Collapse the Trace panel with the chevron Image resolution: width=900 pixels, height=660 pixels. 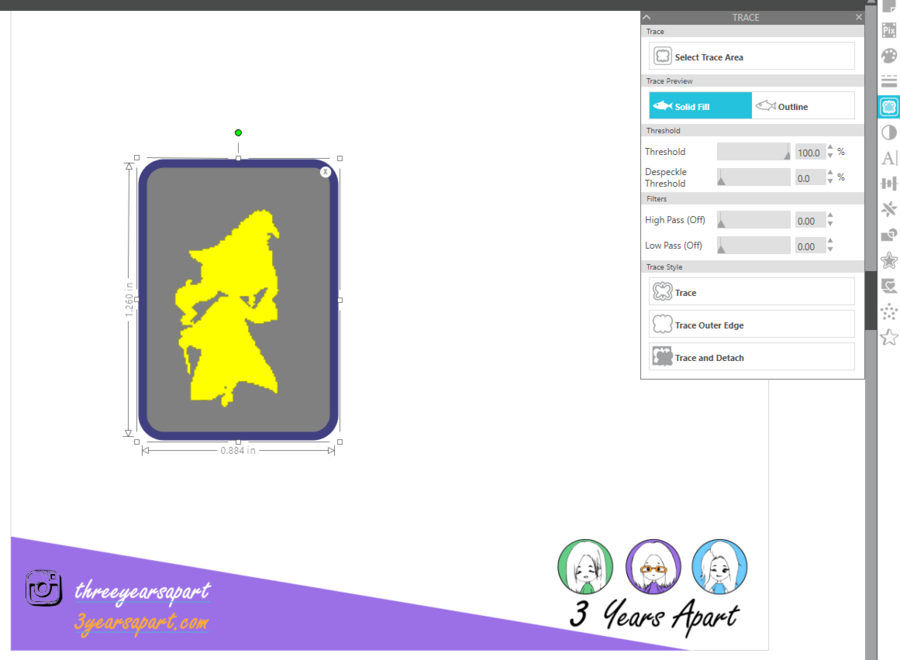[646, 17]
